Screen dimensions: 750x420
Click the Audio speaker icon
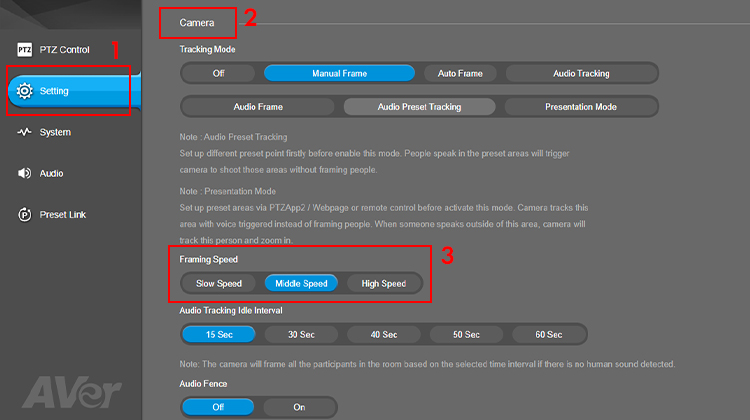[24, 173]
